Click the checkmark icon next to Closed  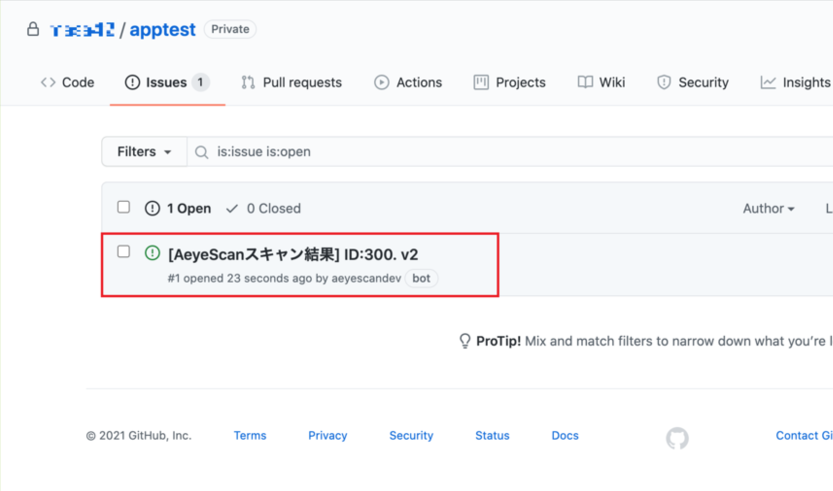pyautogui.click(x=232, y=209)
